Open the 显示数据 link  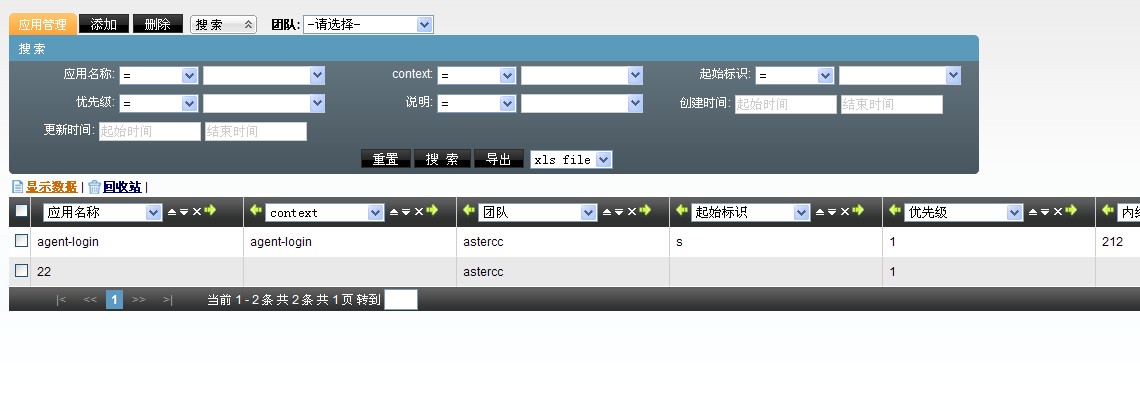point(51,187)
